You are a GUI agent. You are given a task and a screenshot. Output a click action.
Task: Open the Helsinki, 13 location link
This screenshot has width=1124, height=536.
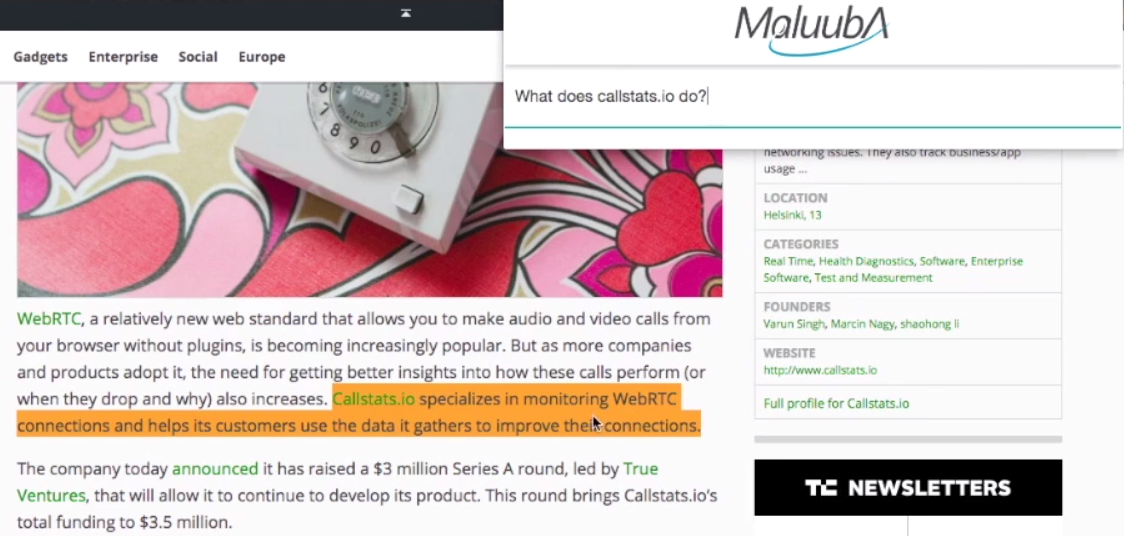point(792,215)
